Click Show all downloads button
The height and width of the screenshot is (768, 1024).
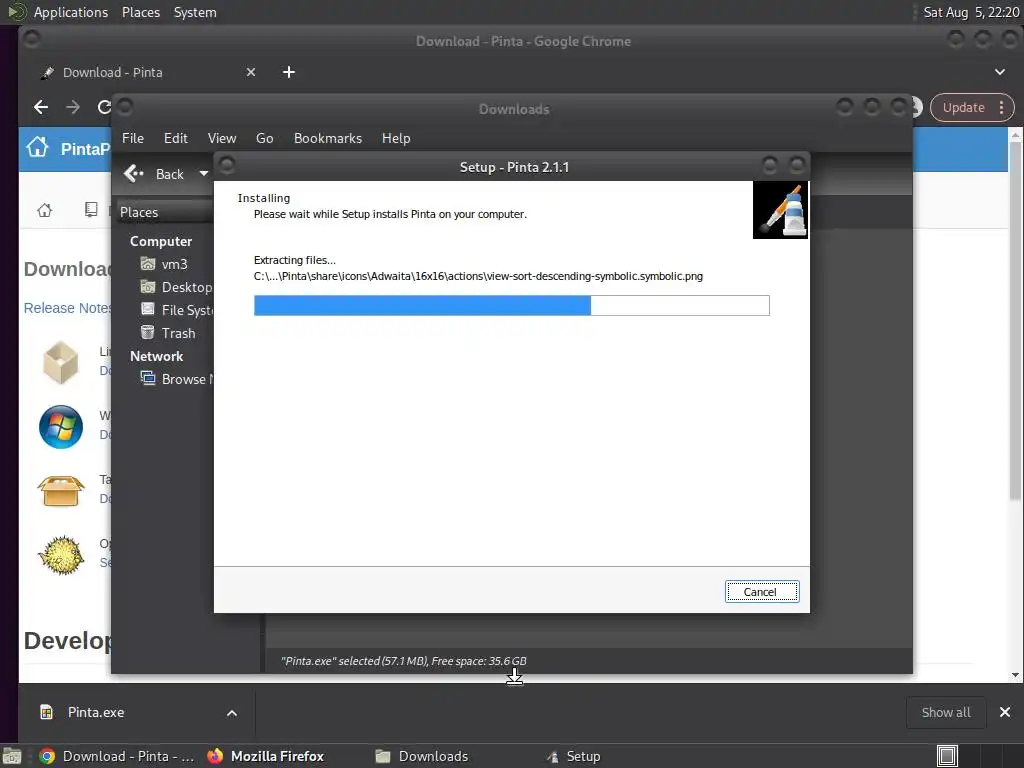point(946,712)
